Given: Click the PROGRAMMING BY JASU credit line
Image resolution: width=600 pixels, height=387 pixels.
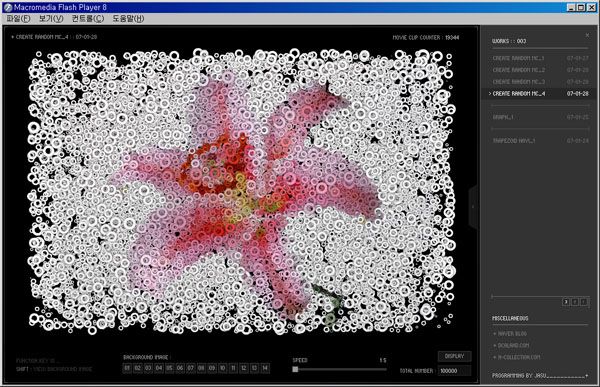Looking at the screenshot, I should (x=540, y=376).
